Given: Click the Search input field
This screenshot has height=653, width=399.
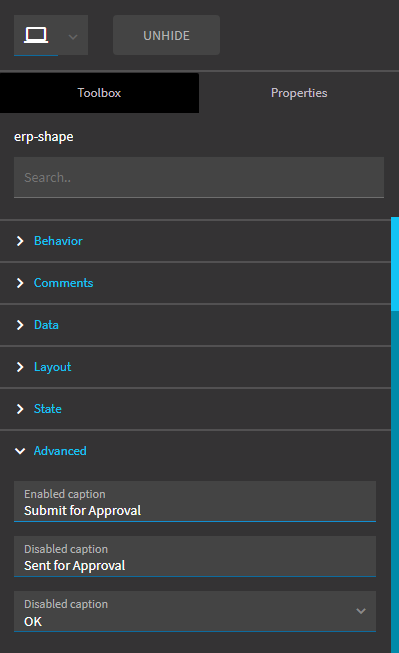Looking at the screenshot, I should (x=199, y=177).
